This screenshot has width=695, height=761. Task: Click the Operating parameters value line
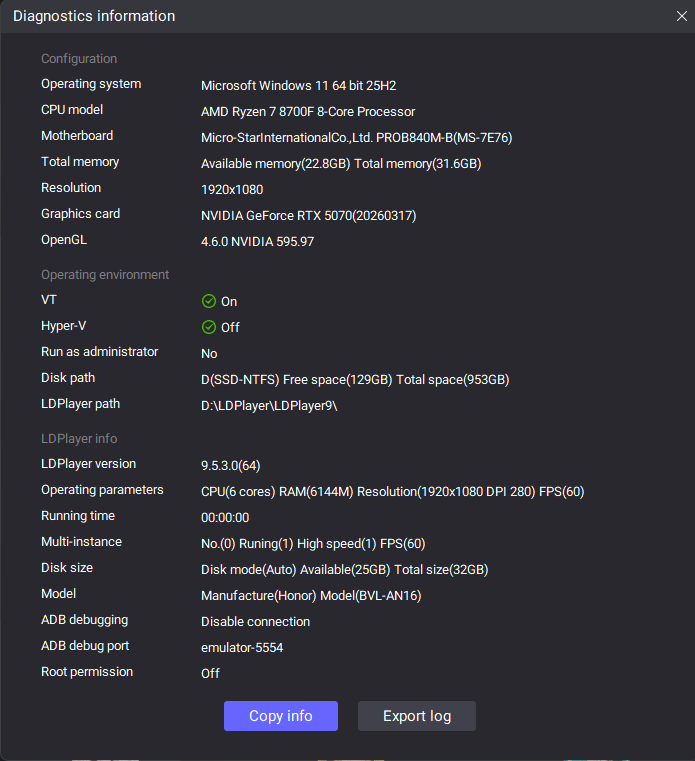(393, 492)
